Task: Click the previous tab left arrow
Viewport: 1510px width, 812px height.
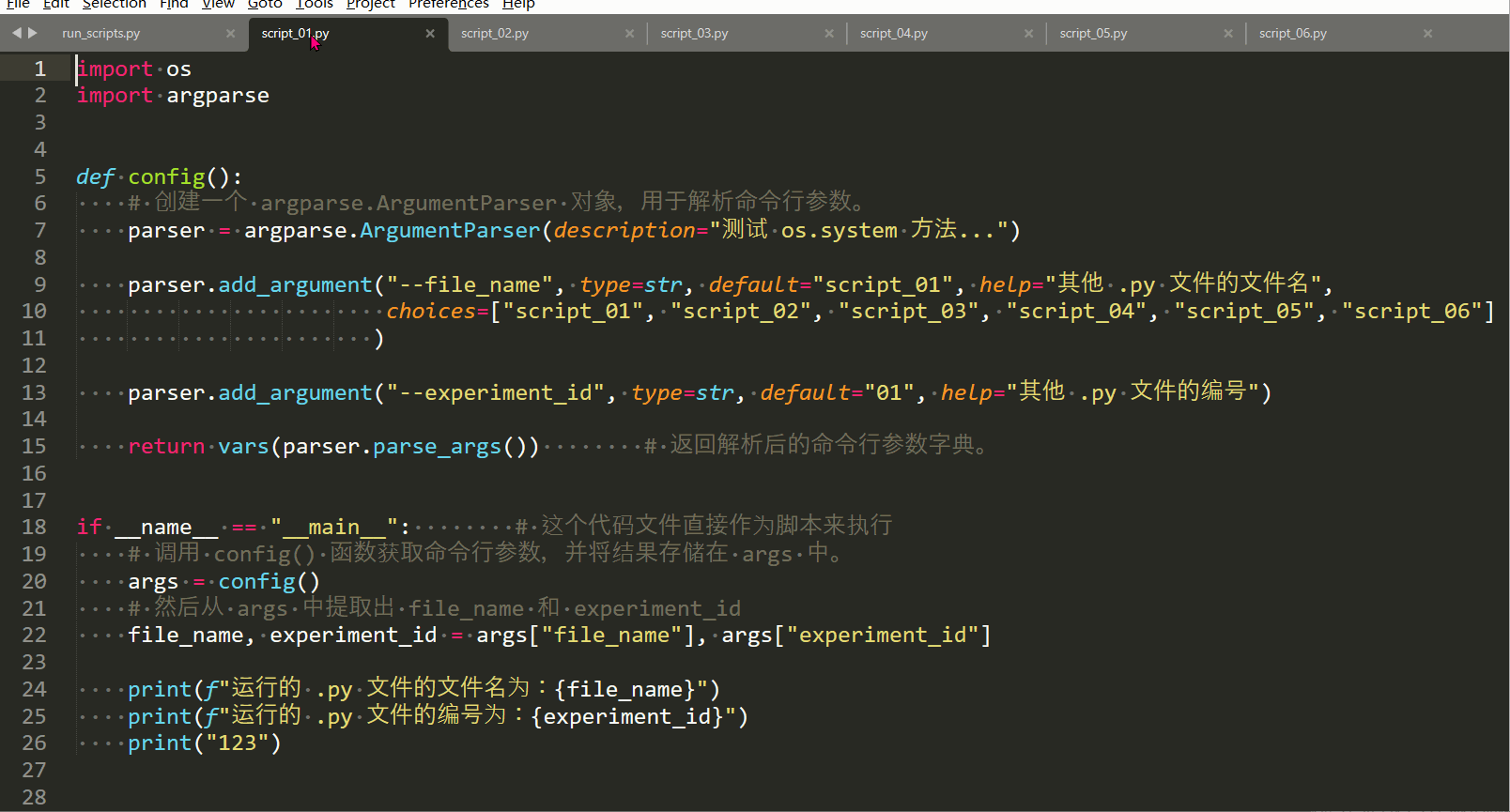Action: coord(16,33)
